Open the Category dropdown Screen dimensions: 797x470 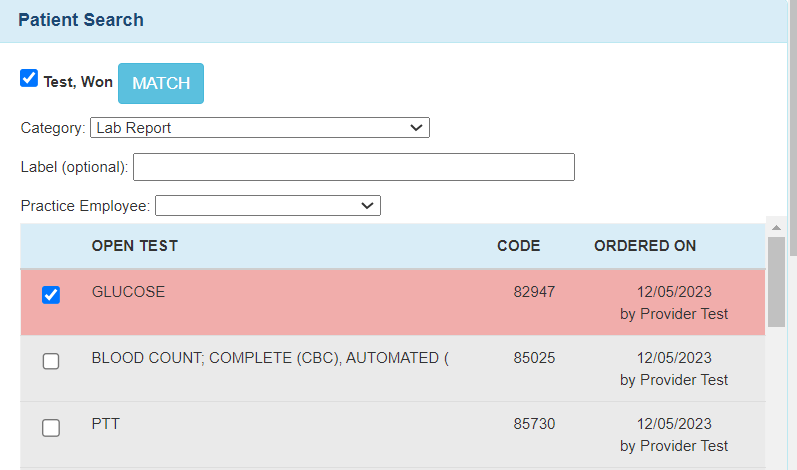[259, 127]
